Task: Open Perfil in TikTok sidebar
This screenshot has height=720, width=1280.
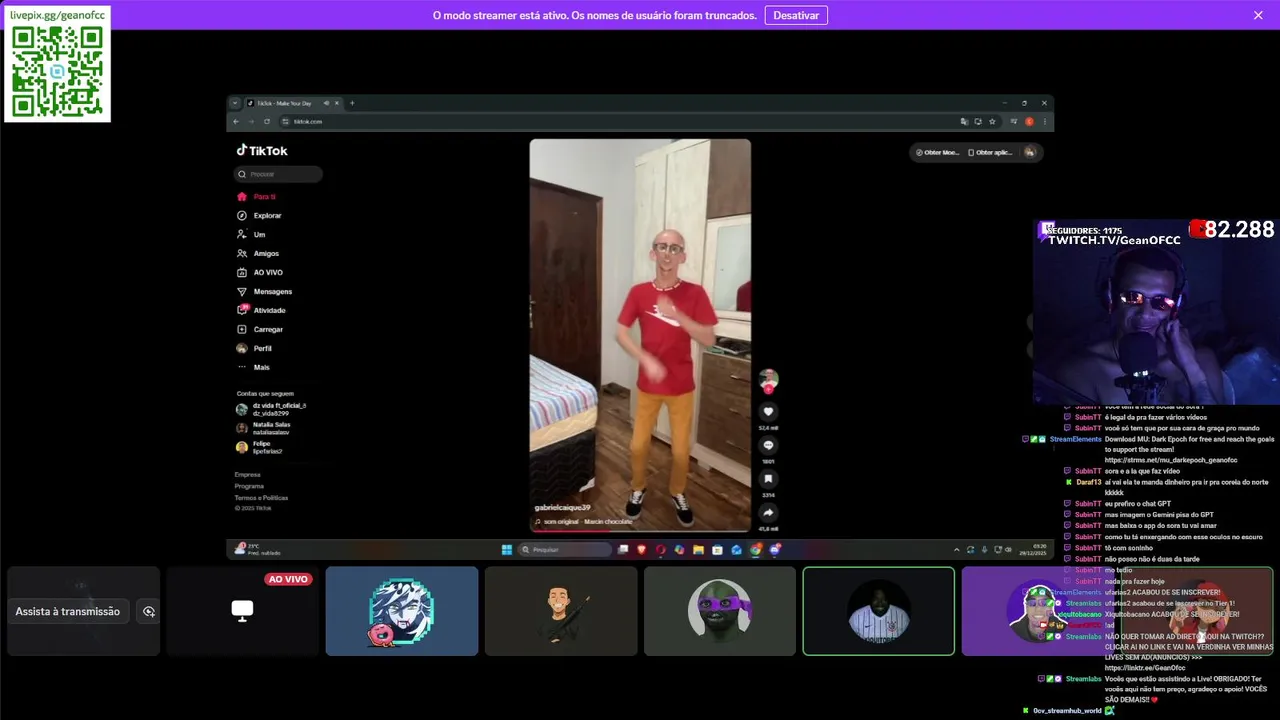Action: tap(254, 349)
